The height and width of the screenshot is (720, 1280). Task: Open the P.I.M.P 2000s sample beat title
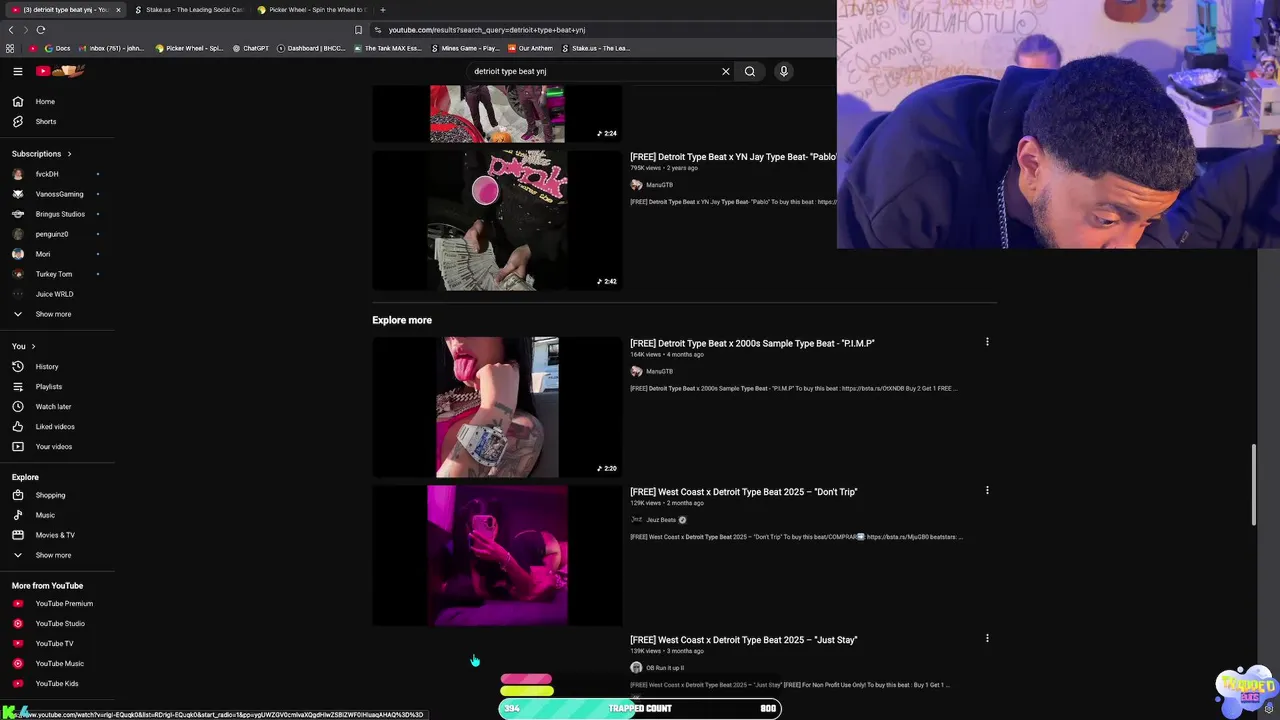pos(752,343)
